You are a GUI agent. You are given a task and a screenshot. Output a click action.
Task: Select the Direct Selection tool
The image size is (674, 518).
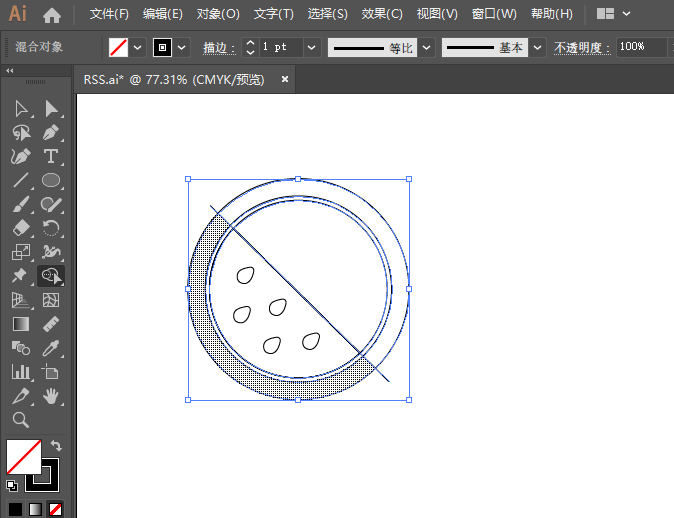(x=51, y=109)
